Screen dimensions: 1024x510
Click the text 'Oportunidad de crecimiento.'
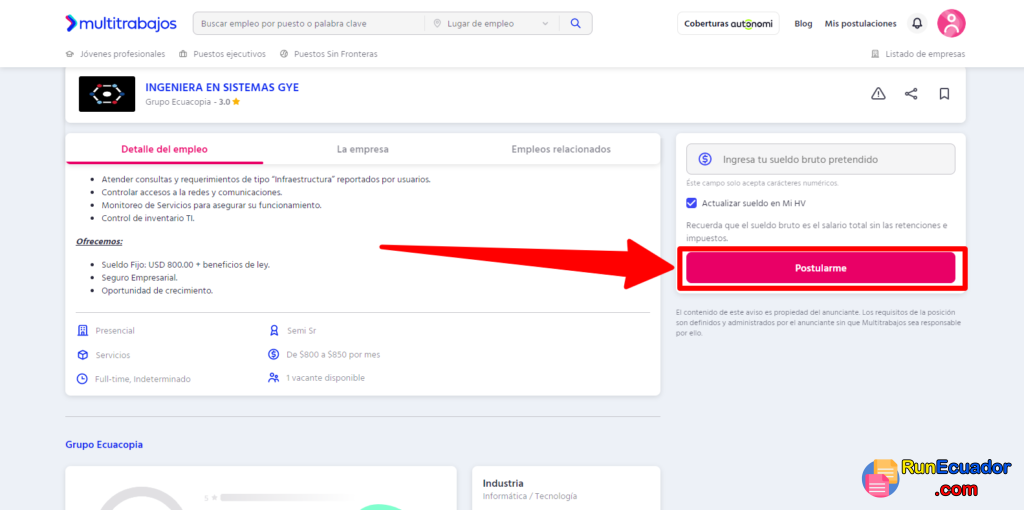pos(157,290)
